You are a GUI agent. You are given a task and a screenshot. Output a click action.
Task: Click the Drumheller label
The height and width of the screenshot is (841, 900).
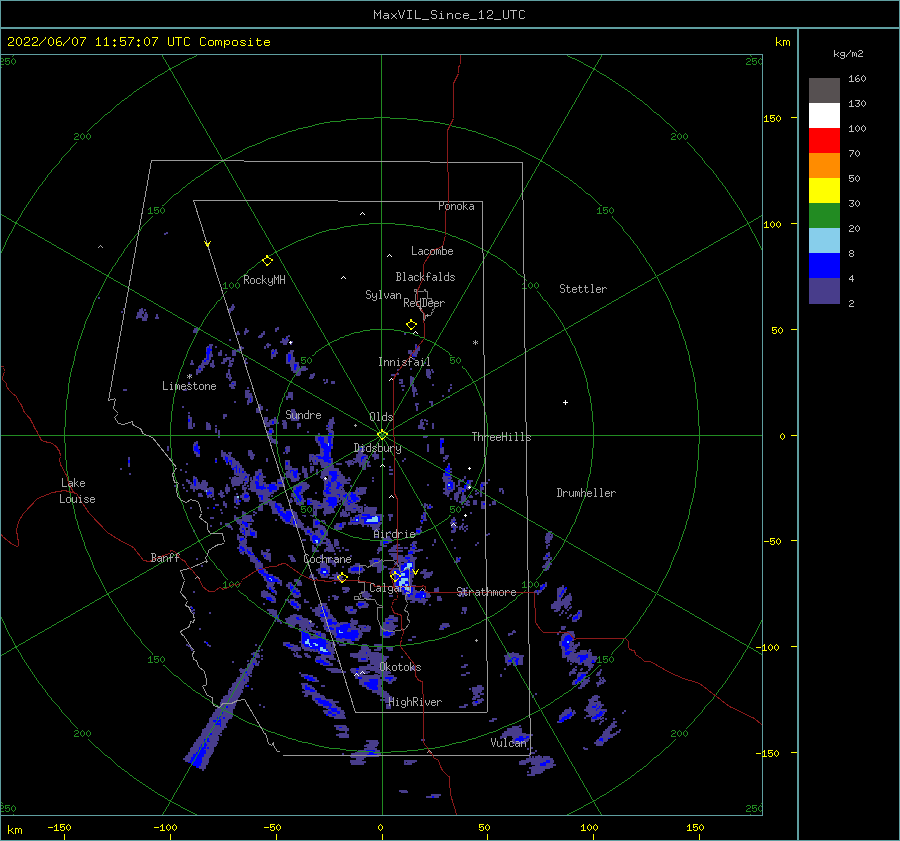[x=586, y=493]
